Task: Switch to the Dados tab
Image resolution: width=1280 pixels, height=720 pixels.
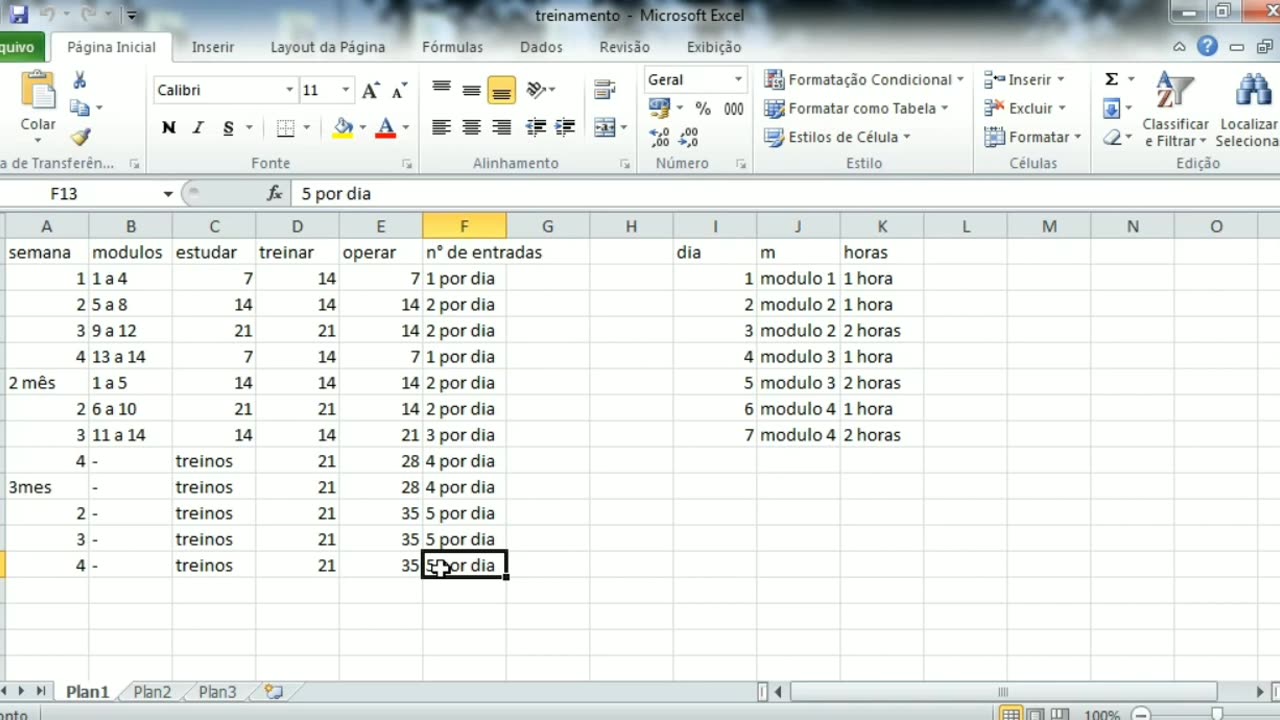Action: coord(541,47)
